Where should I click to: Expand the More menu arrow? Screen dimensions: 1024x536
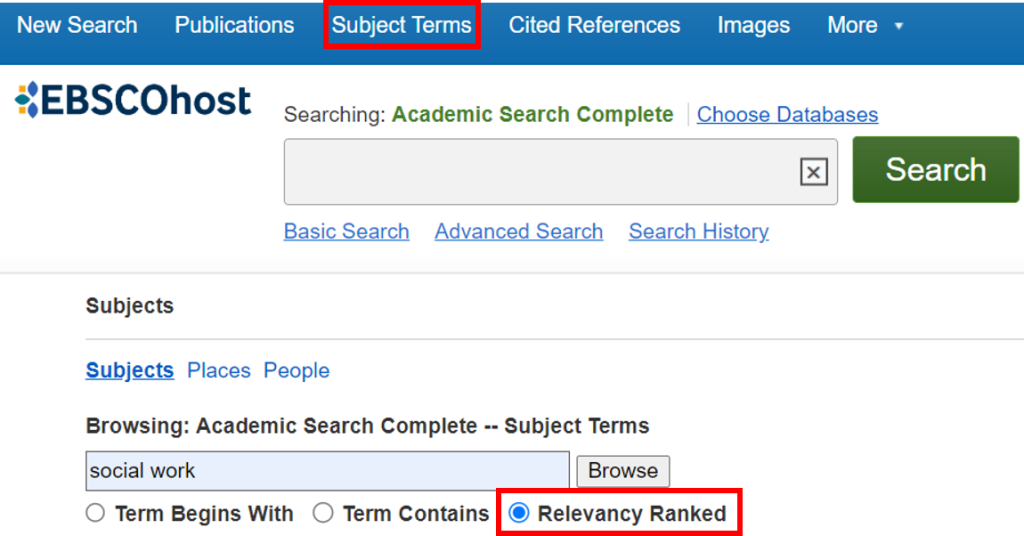point(899,26)
